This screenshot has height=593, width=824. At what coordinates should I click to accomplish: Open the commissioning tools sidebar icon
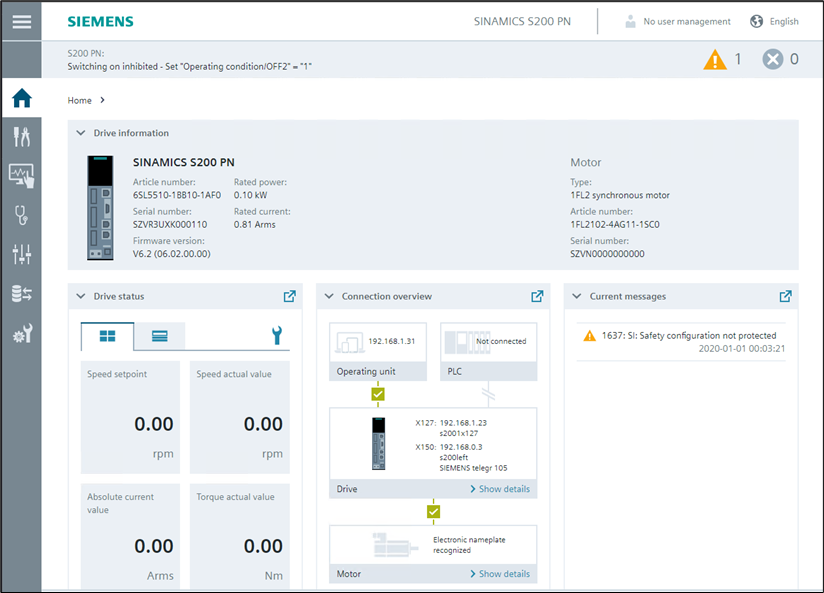(21, 137)
